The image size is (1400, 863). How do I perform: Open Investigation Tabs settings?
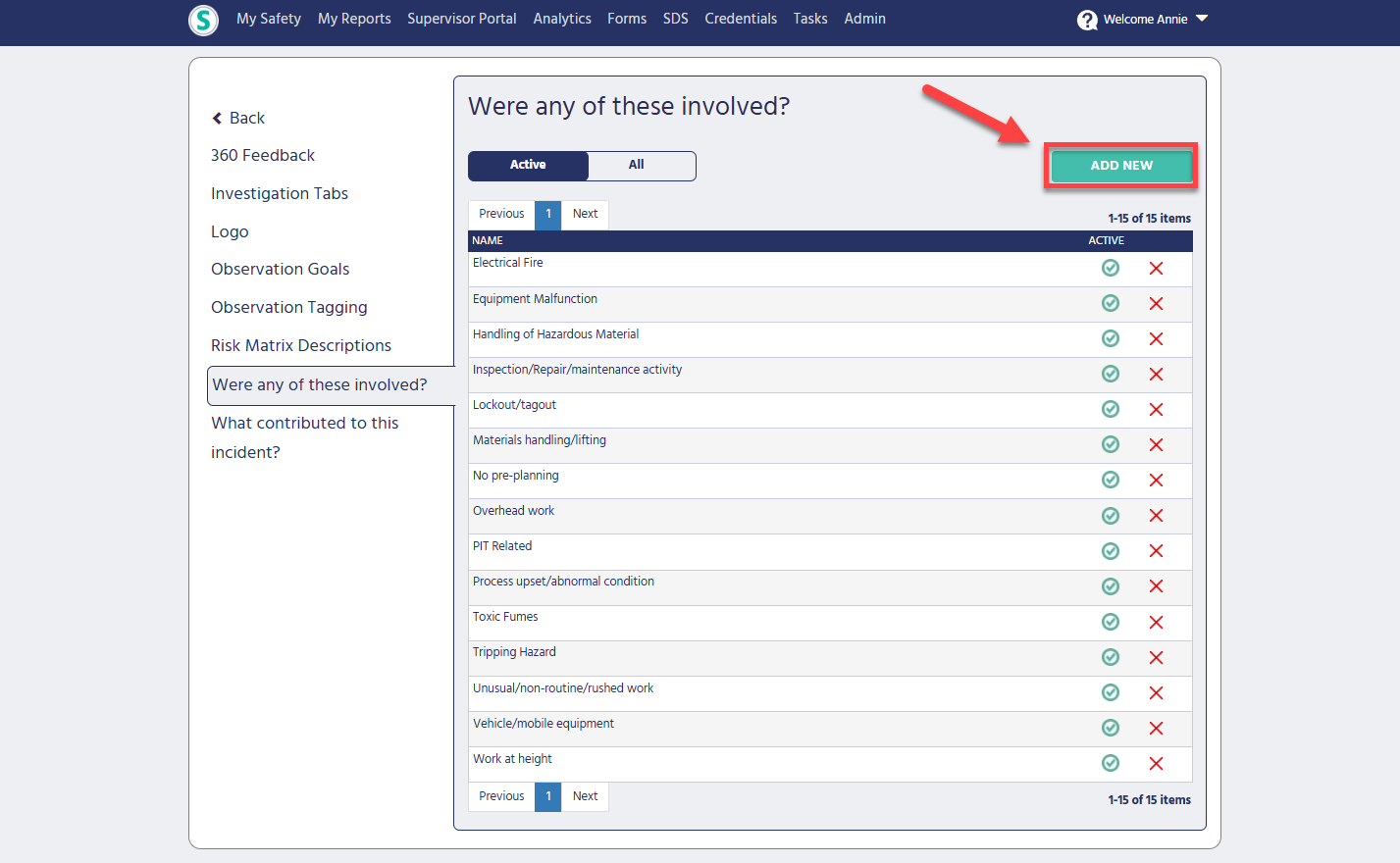(x=280, y=193)
